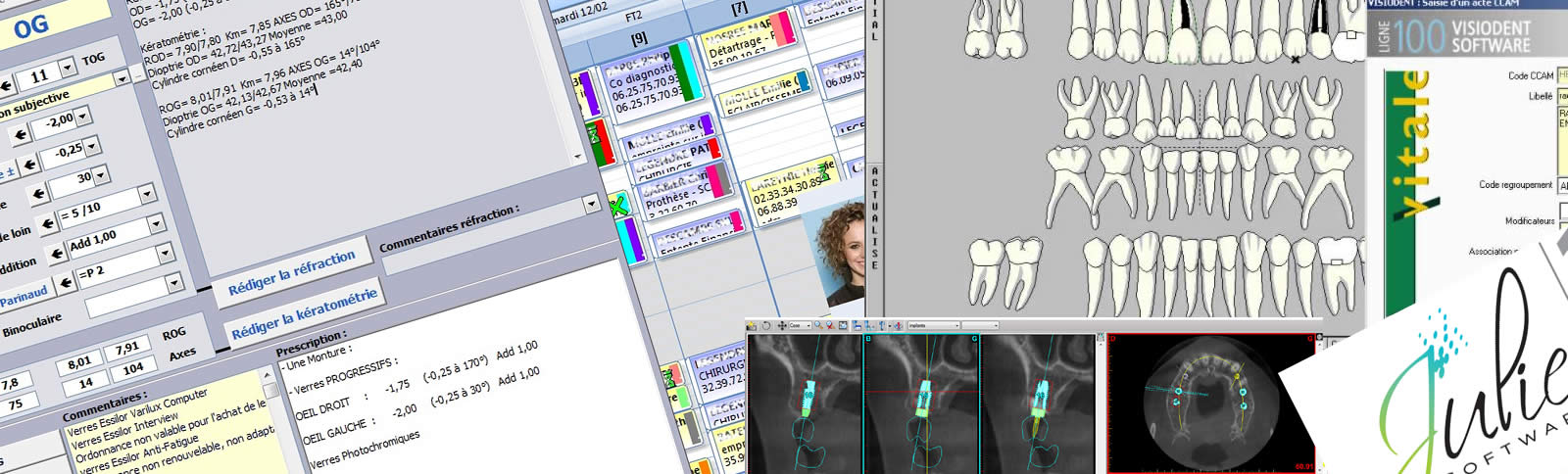
Task: Select the four-arrow pan tool in viewer toolbar
Action: 781,326
